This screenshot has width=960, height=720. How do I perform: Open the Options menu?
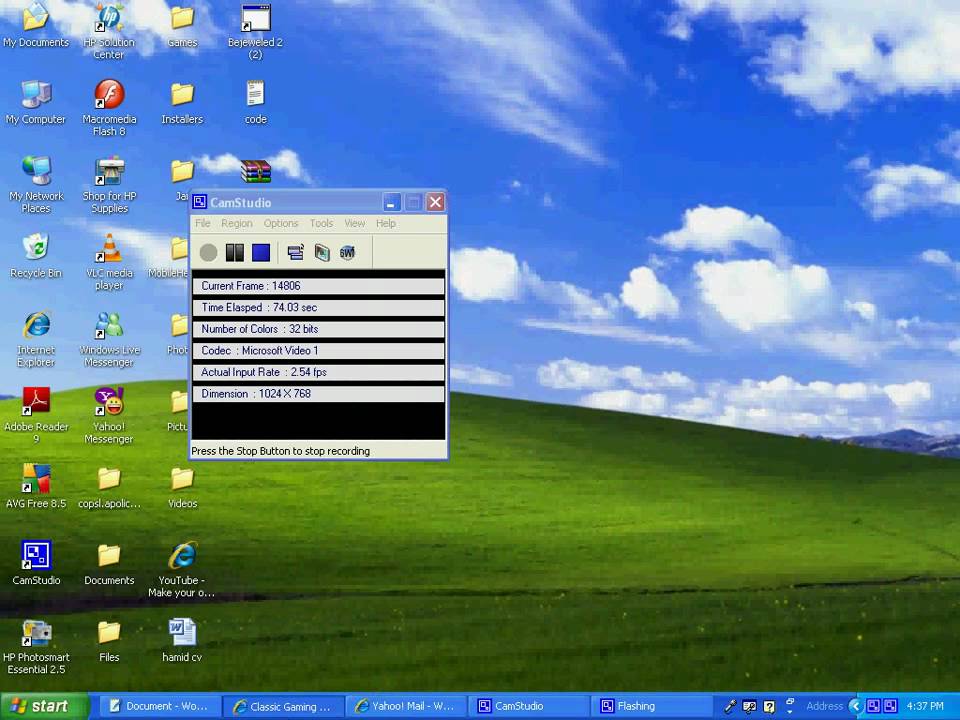point(281,223)
